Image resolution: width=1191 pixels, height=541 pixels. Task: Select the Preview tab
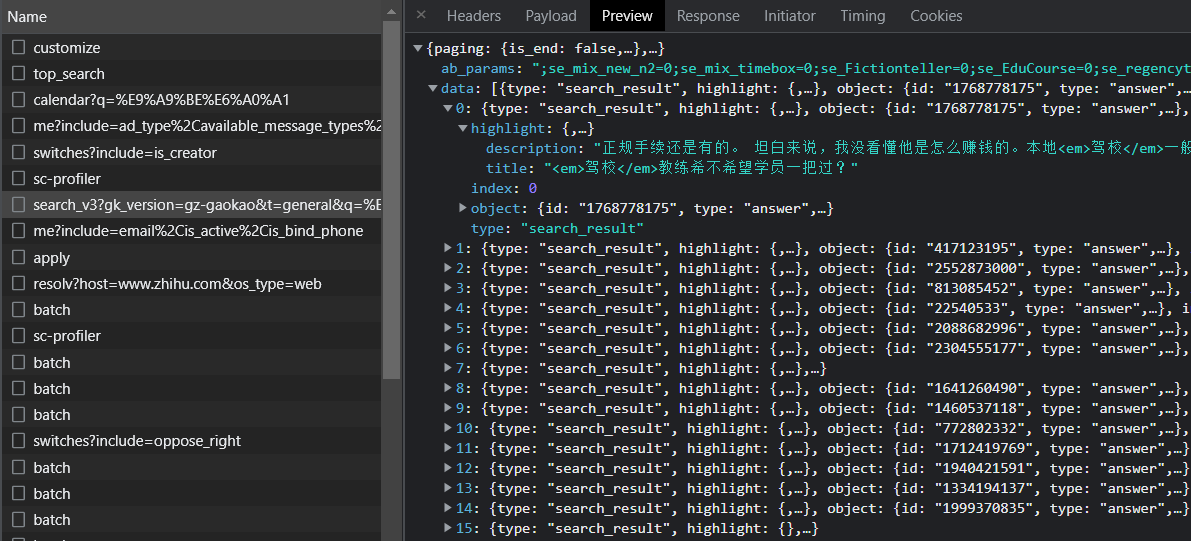(627, 16)
